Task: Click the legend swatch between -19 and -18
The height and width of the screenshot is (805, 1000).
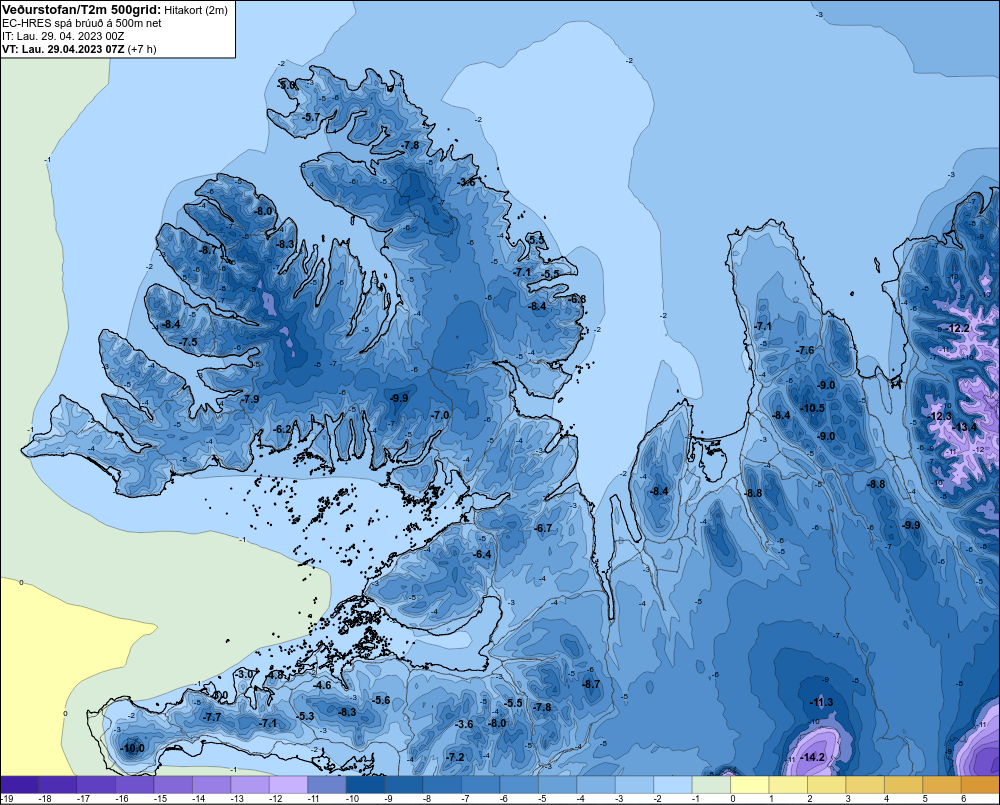Action: point(19,785)
